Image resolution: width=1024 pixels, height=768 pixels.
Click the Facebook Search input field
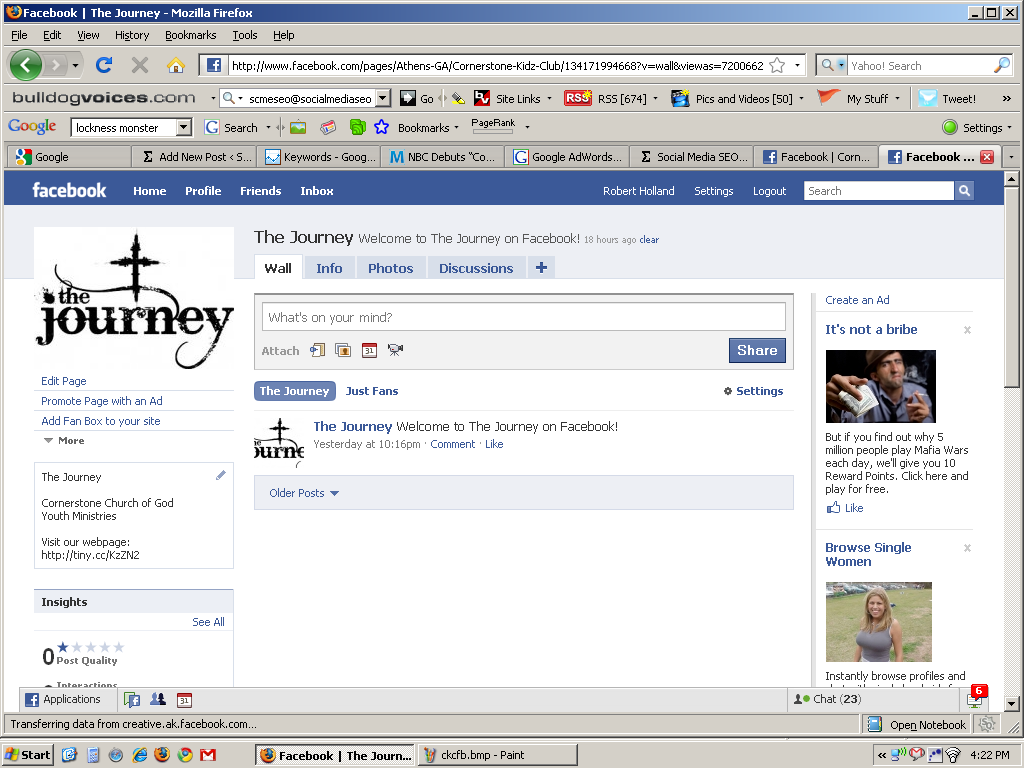tap(879, 191)
